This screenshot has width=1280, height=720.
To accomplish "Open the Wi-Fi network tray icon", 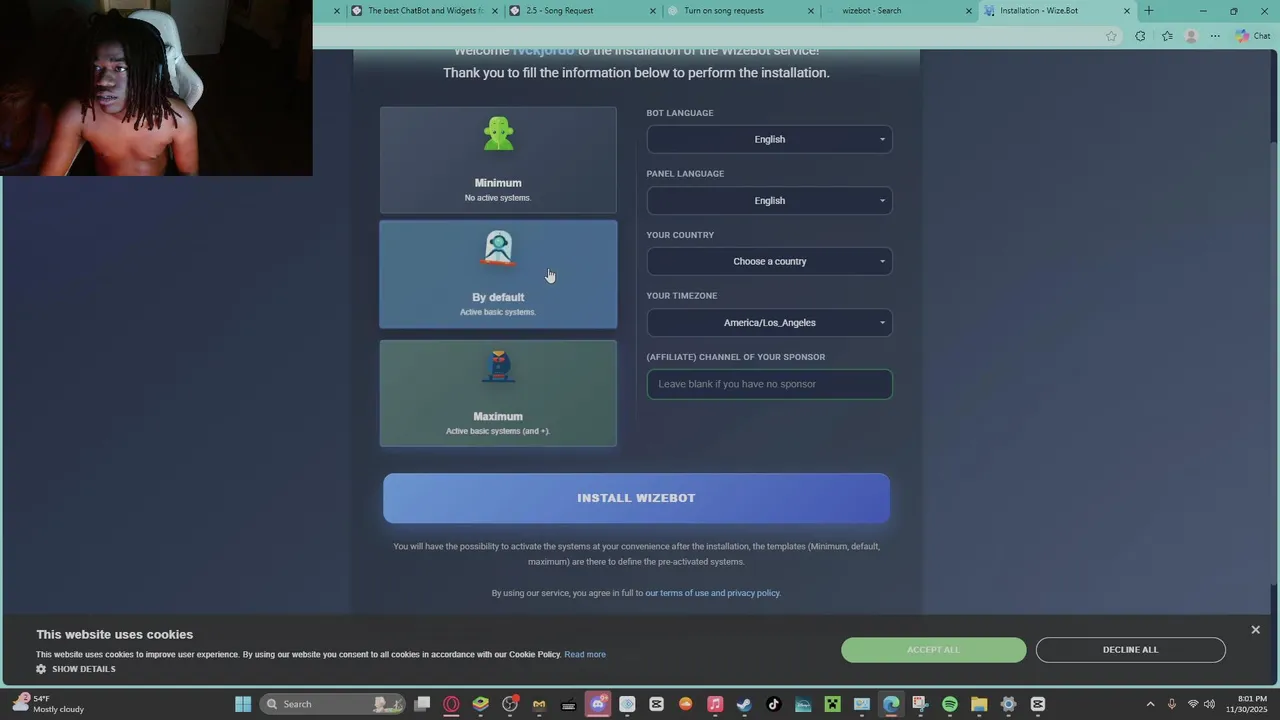I will (x=1193, y=704).
